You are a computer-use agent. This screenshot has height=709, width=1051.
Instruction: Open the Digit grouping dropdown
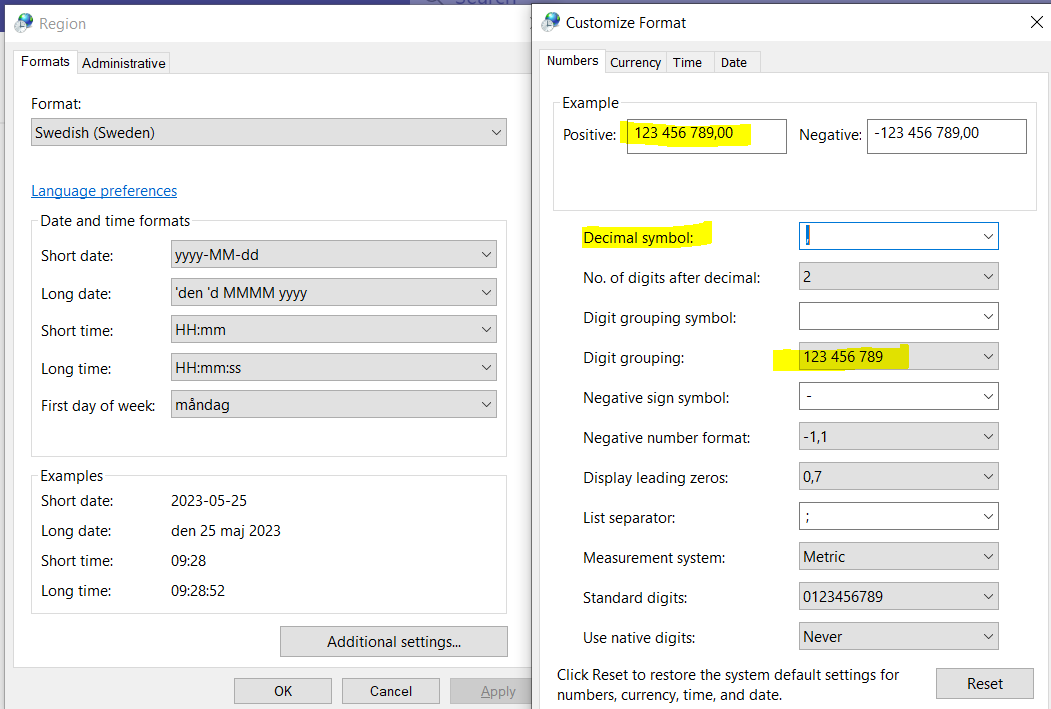point(986,356)
